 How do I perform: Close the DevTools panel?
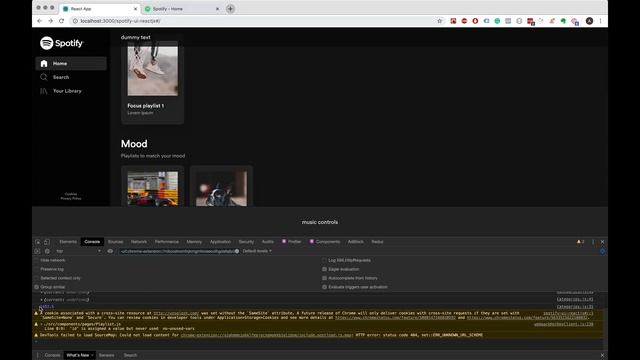tap(602, 242)
